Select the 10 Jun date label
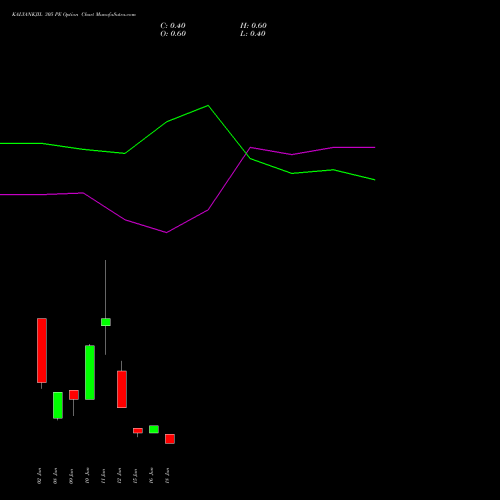This screenshot has width=500, height=500. pos(87,476)
